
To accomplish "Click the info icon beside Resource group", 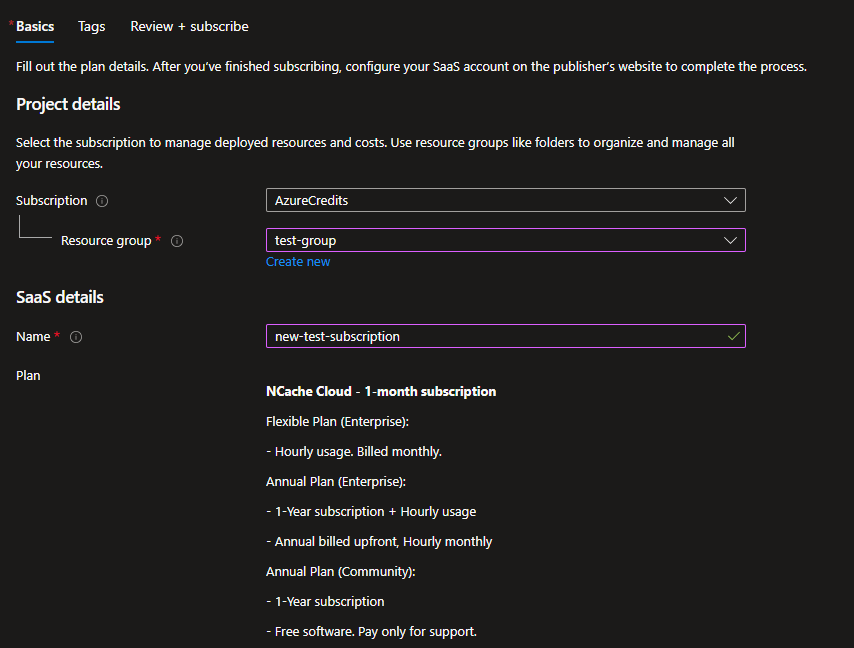I will click(x=177, y=241).
